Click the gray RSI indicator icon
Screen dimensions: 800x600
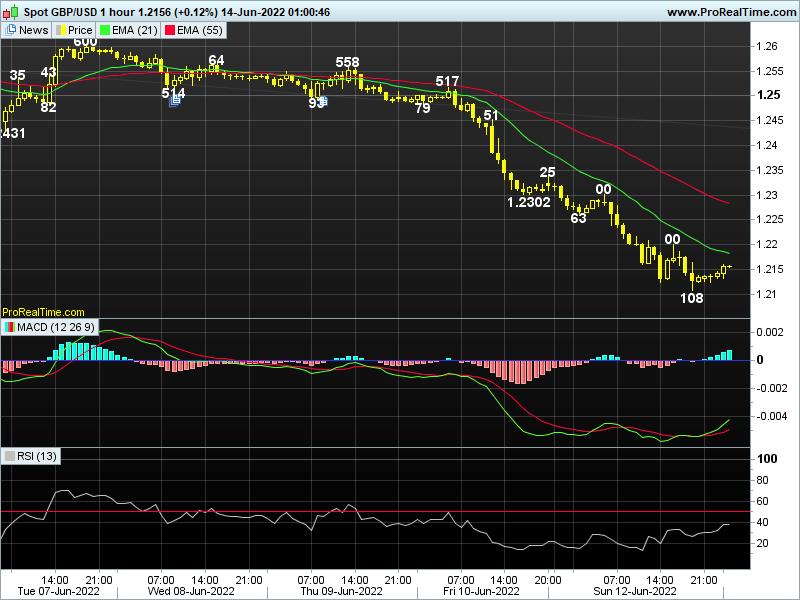click(10, 456)
